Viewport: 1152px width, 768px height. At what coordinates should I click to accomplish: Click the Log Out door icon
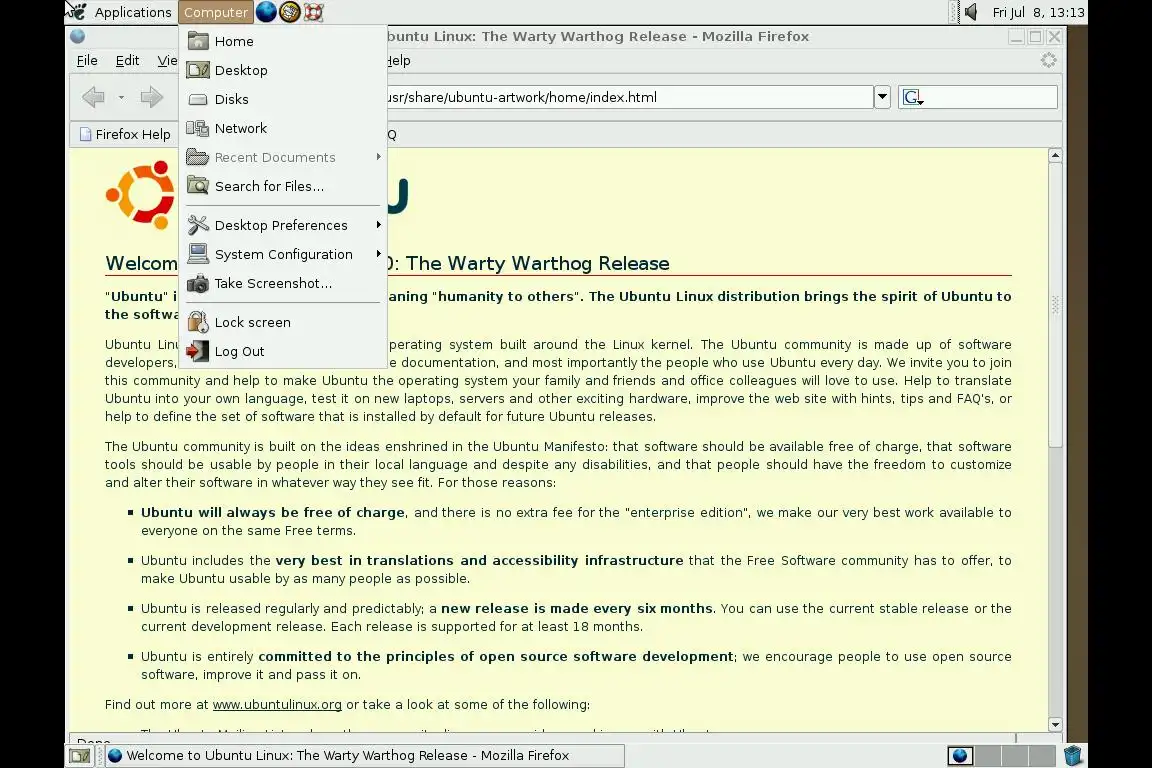(x=198, y=351)
